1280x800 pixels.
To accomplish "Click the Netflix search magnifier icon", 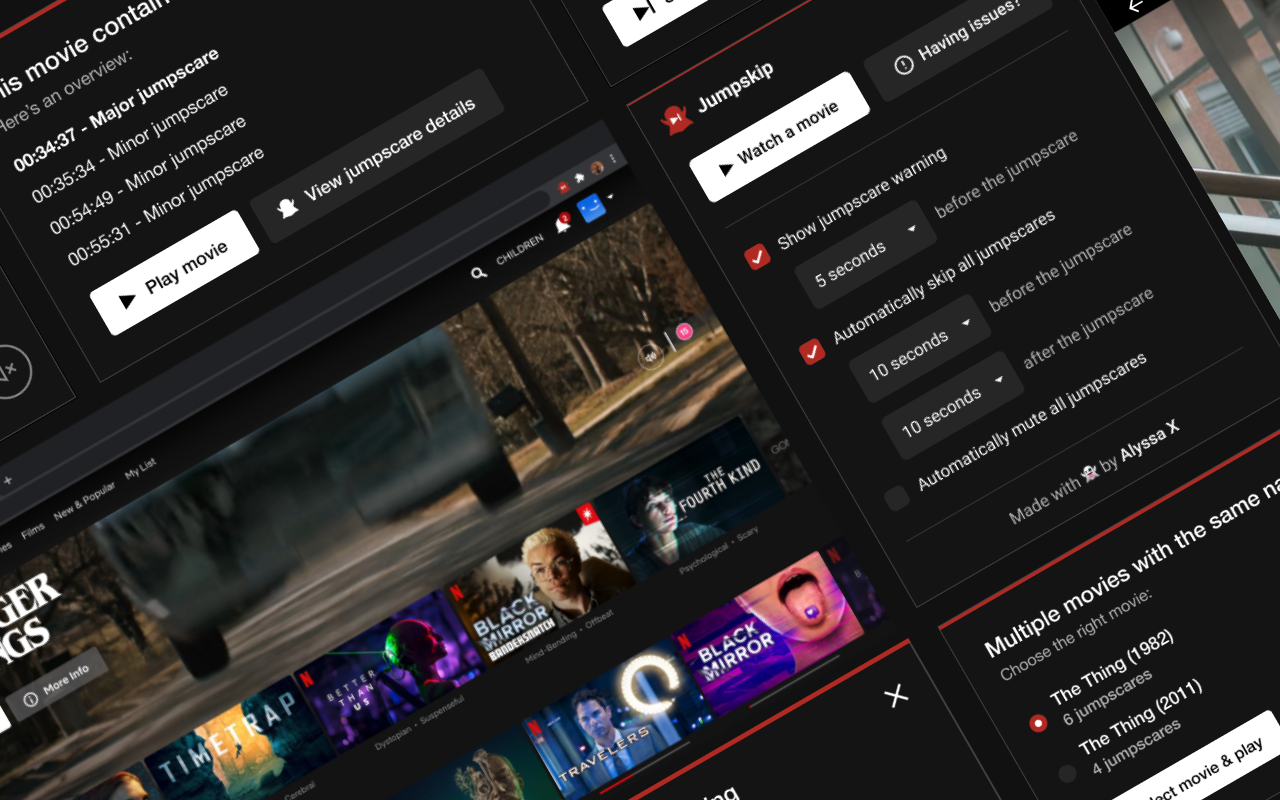I will tap(479, 271).
